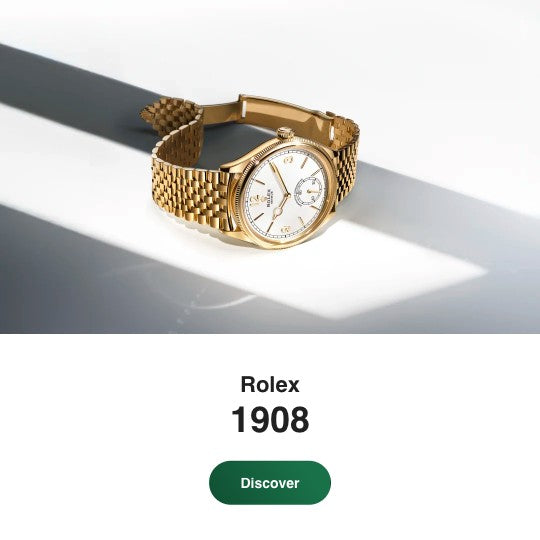Click the green Discover button

(270, 483)
